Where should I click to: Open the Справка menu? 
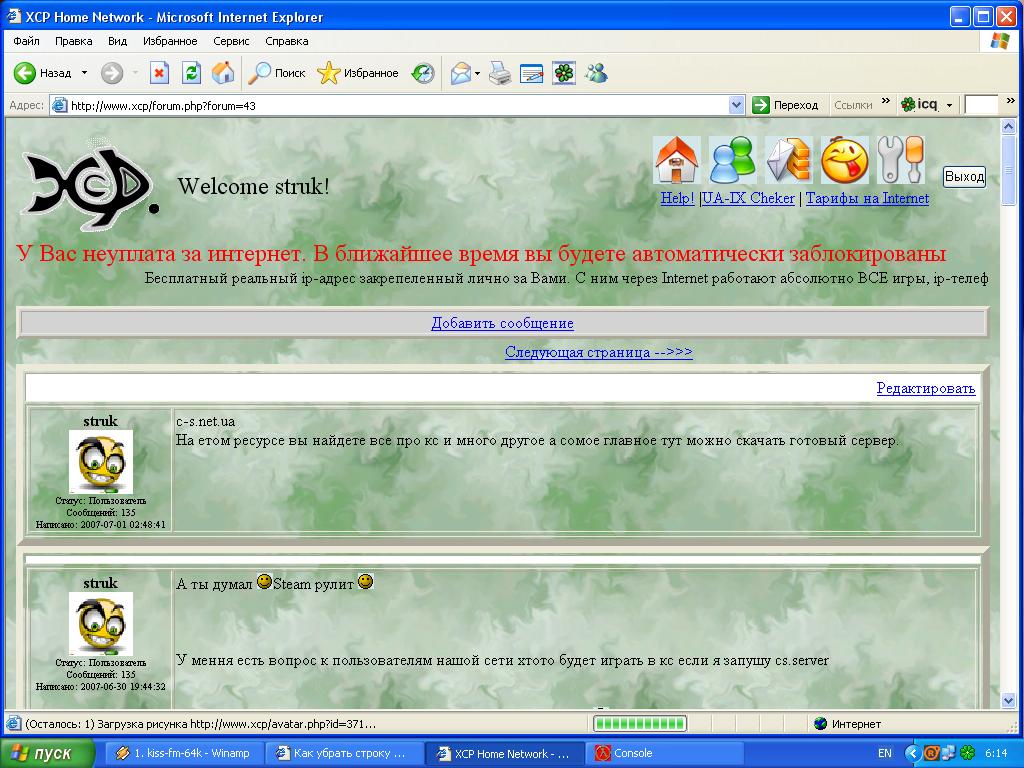pyautogui.click(x=287, y=41)
